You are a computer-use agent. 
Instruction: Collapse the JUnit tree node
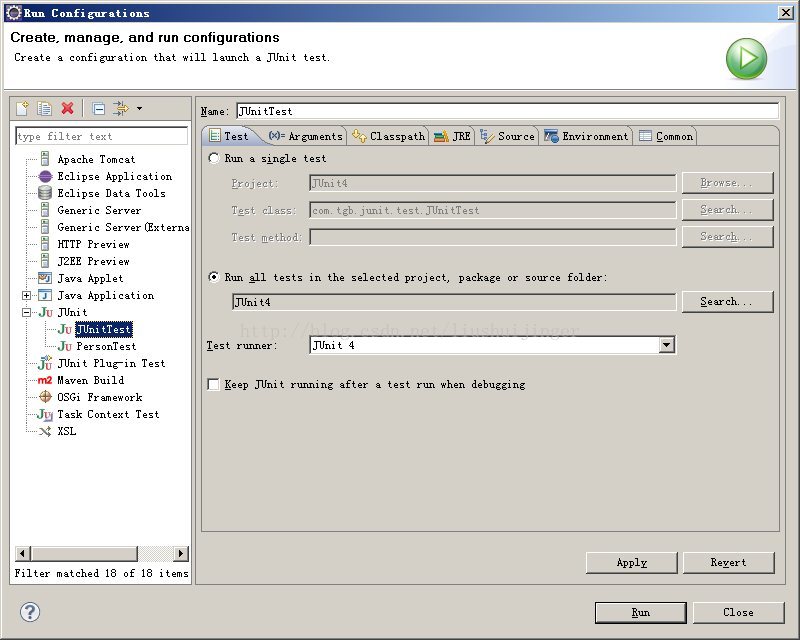coord(27,312)
